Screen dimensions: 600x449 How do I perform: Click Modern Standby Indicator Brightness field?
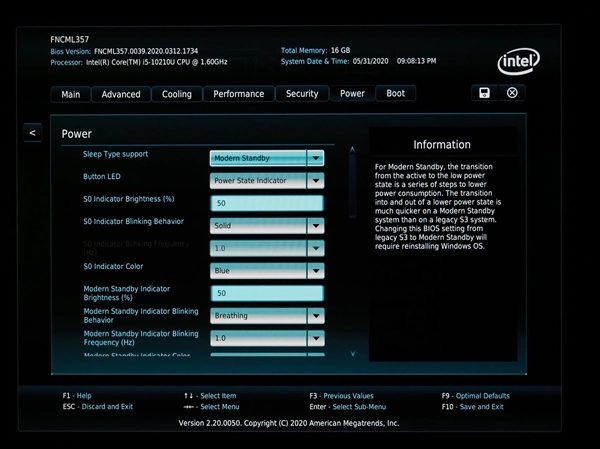267,293
